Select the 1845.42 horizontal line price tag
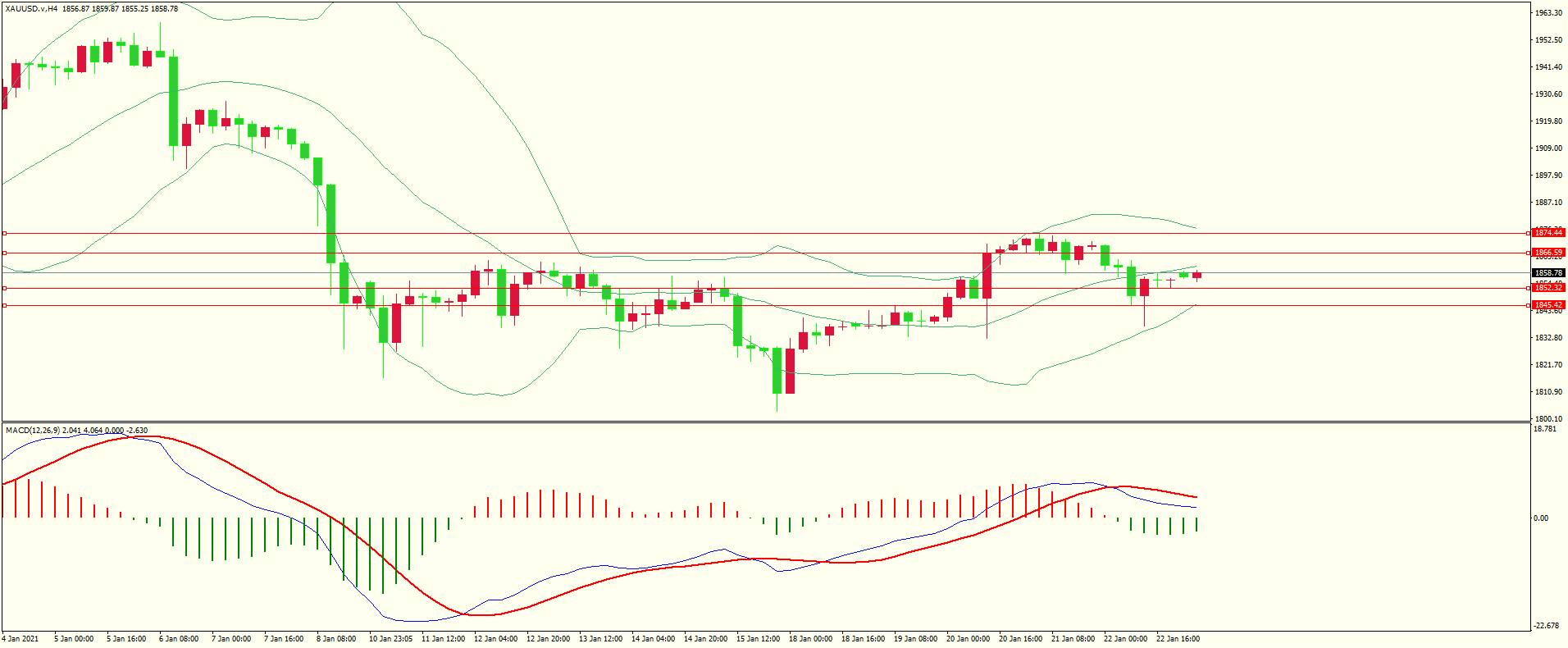This screenshot has height=648, width=1568. click(x=1548, y=305)
